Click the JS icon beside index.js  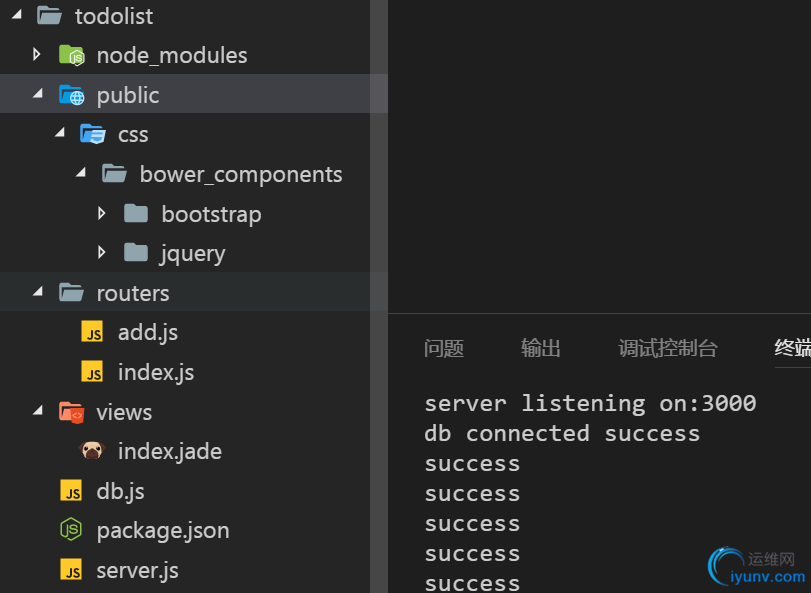(92, 372)
